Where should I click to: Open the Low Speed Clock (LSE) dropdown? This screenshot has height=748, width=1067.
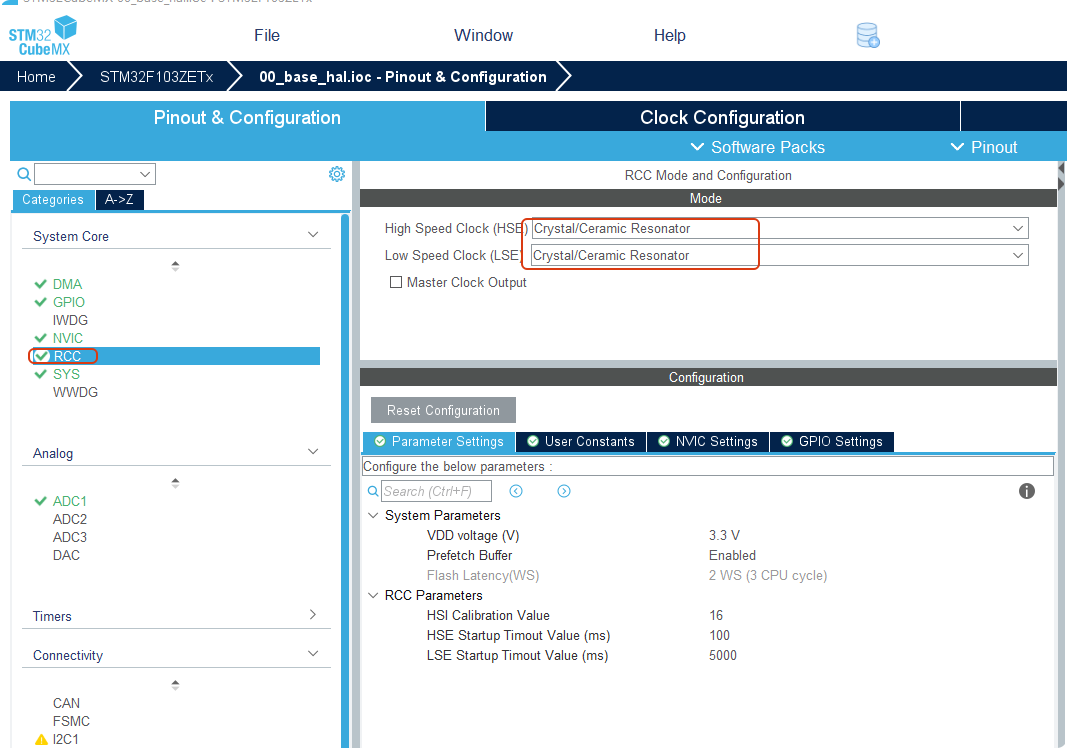point(779,255)
